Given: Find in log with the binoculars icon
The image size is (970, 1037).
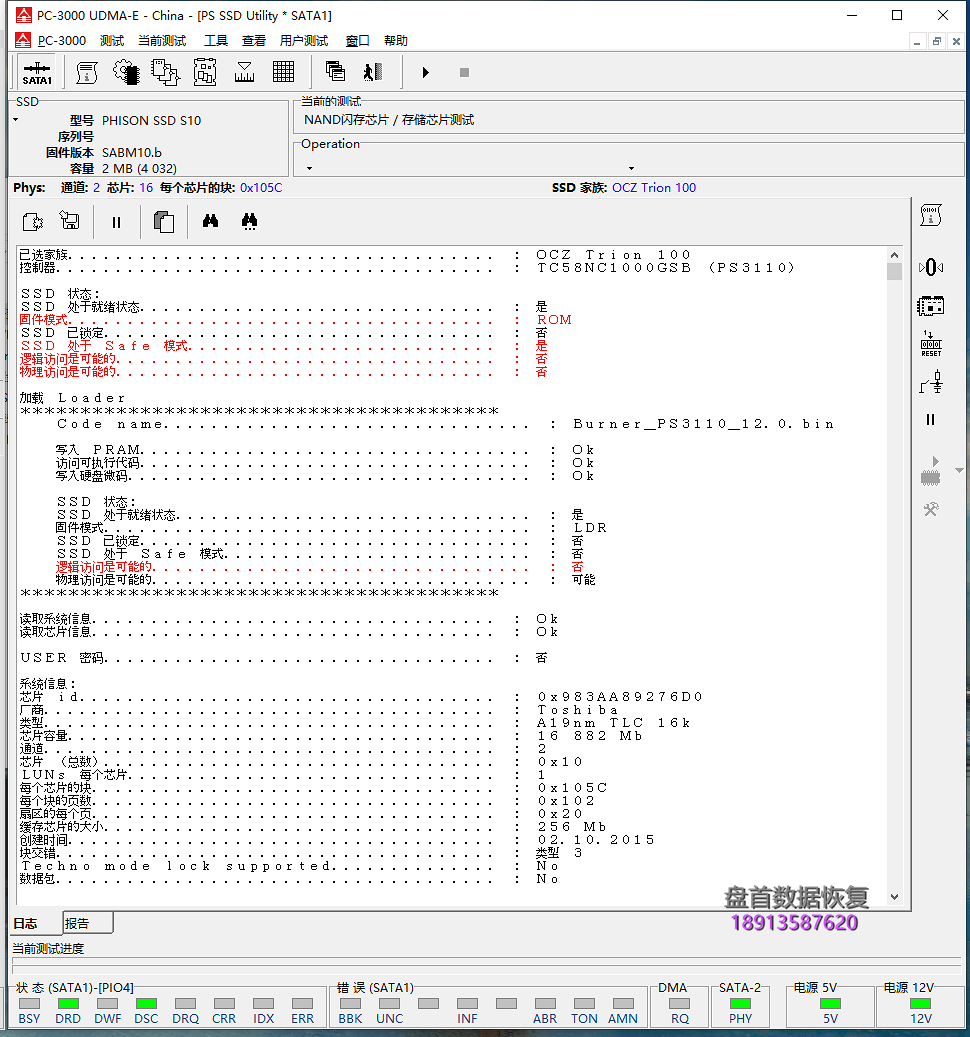Looking at the screenshot, I should point(210,221).
